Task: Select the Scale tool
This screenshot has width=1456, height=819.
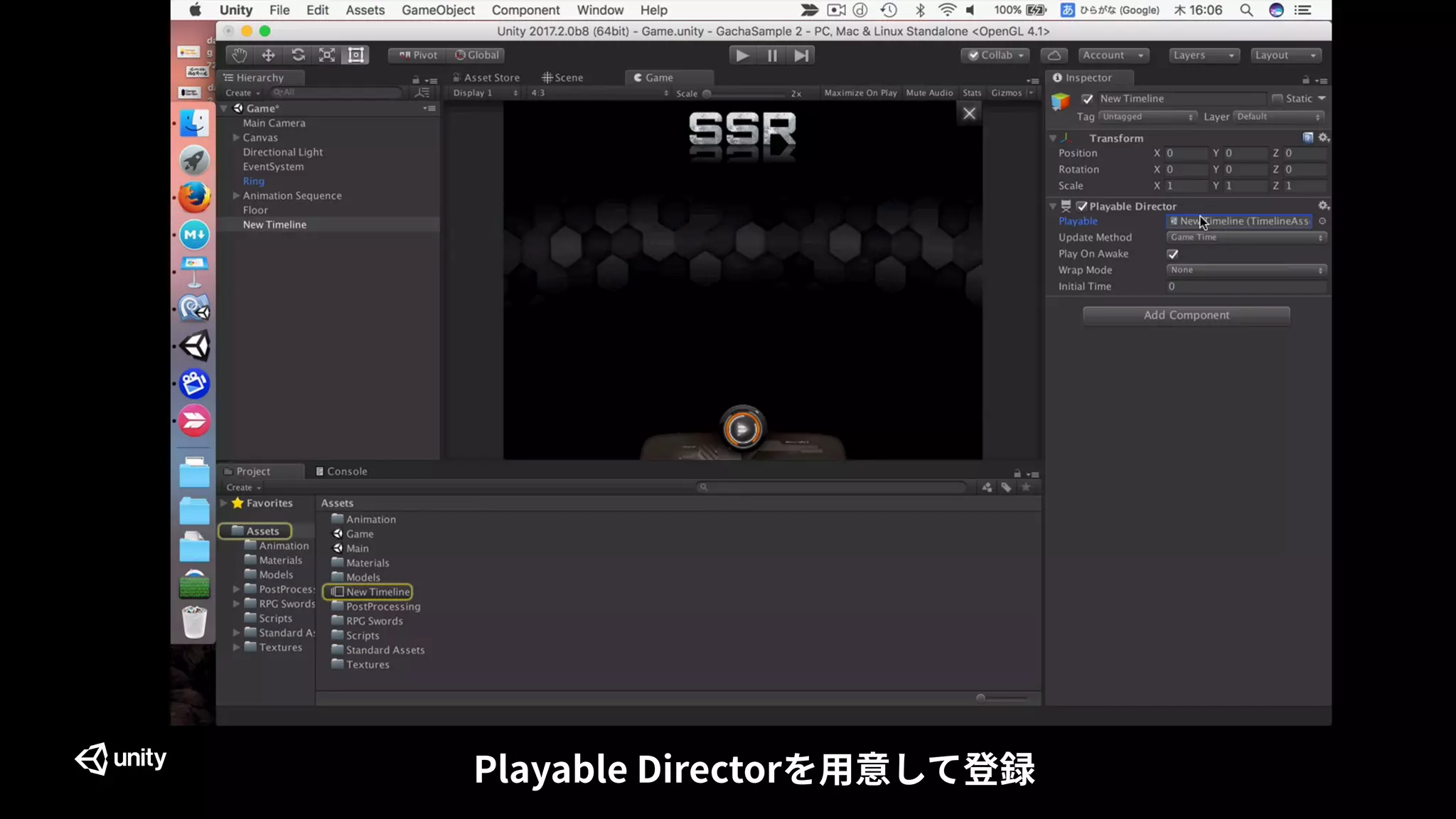Action: 327,55
